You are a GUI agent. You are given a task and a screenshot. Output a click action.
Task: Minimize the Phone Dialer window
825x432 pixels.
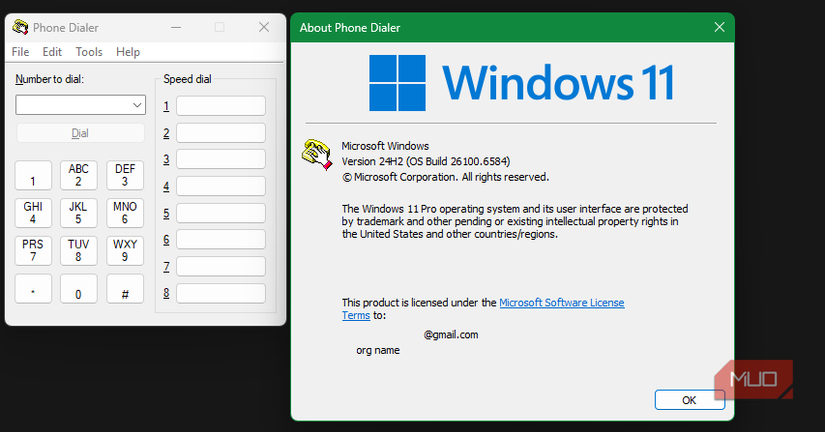tap(176, 27)
